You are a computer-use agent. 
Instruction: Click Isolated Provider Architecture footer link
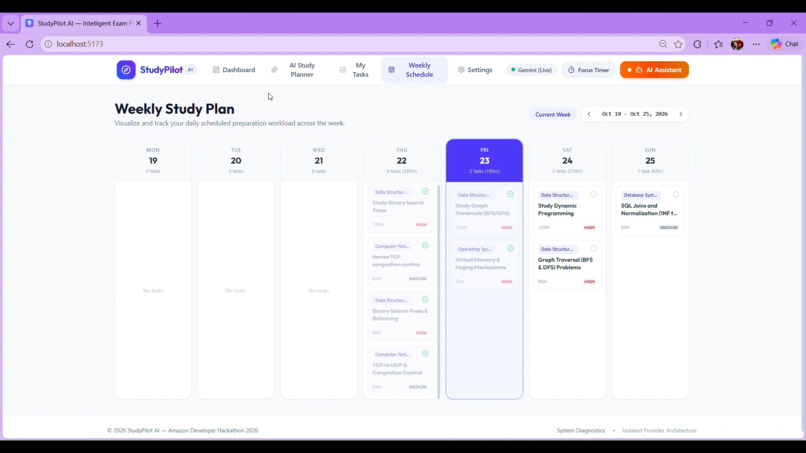660,430
